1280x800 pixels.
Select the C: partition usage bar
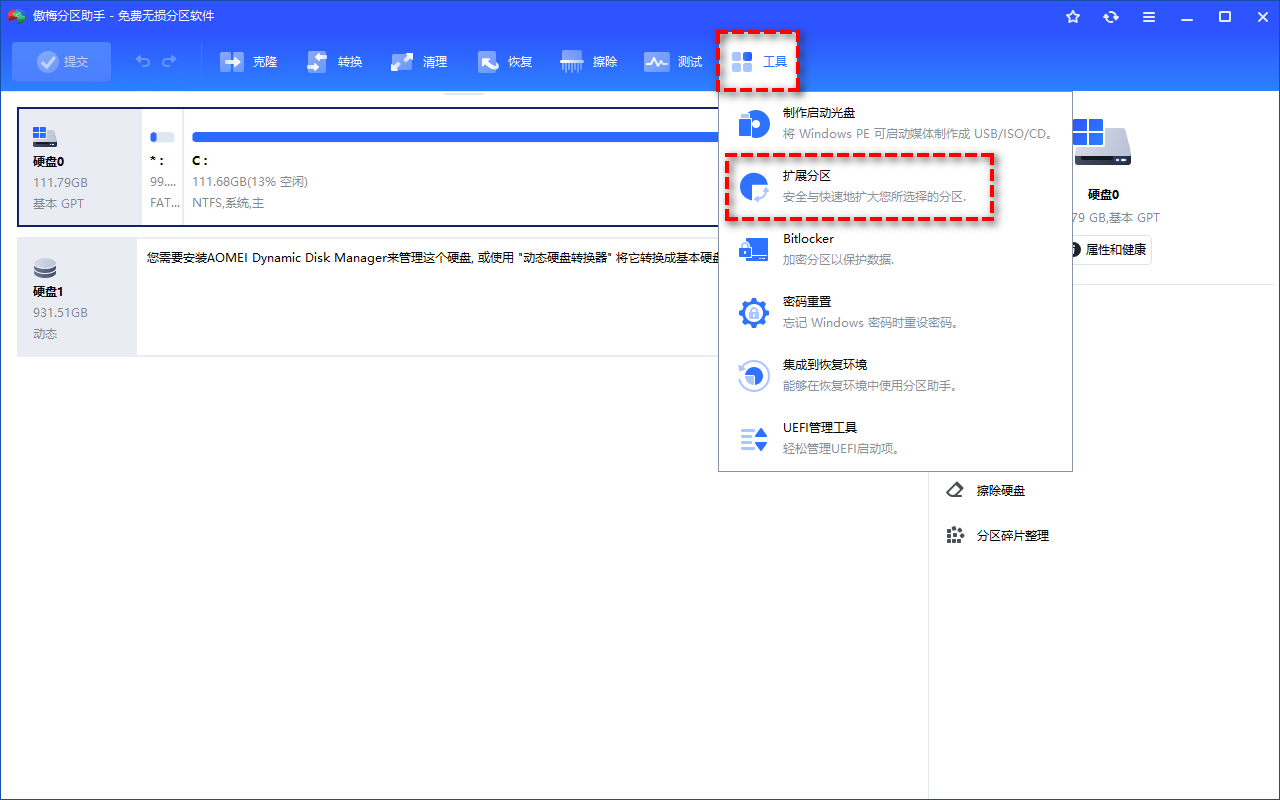click(x=450, y=137)
